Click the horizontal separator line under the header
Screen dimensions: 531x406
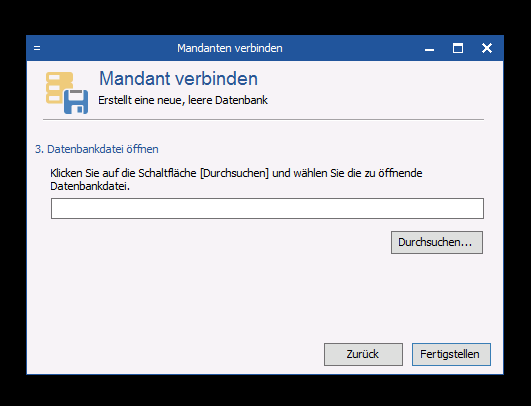[x=263, y=120]
